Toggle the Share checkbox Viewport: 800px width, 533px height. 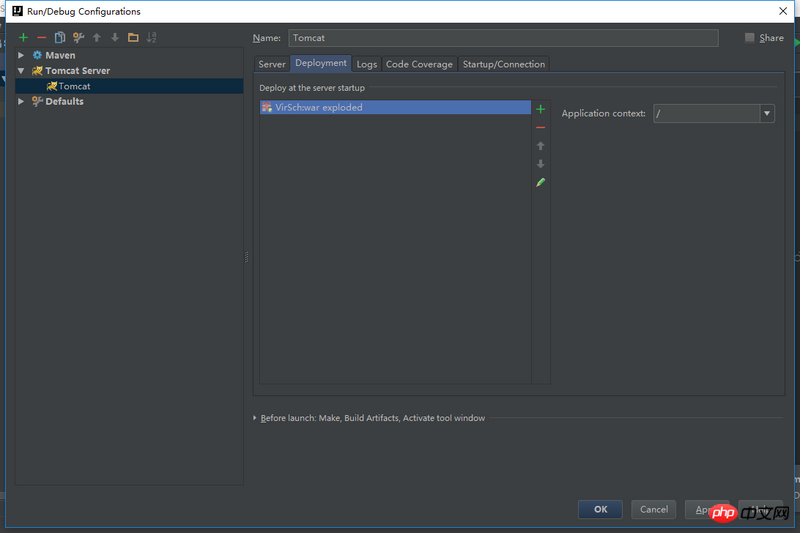pos(749,37)
